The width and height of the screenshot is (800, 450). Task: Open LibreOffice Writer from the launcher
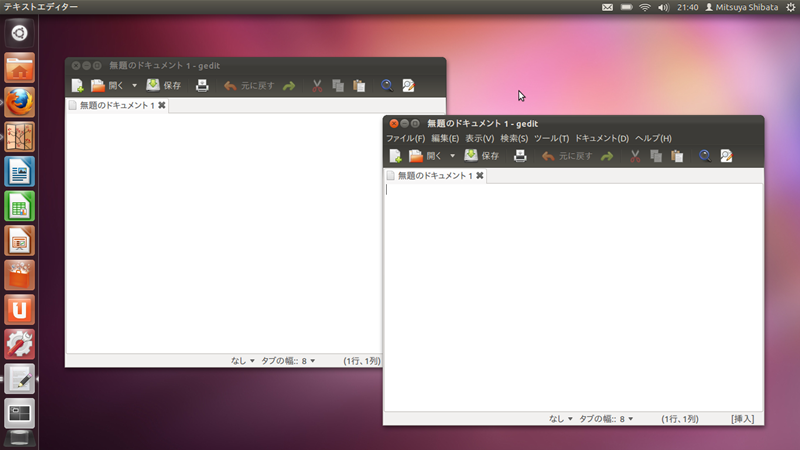19,171
